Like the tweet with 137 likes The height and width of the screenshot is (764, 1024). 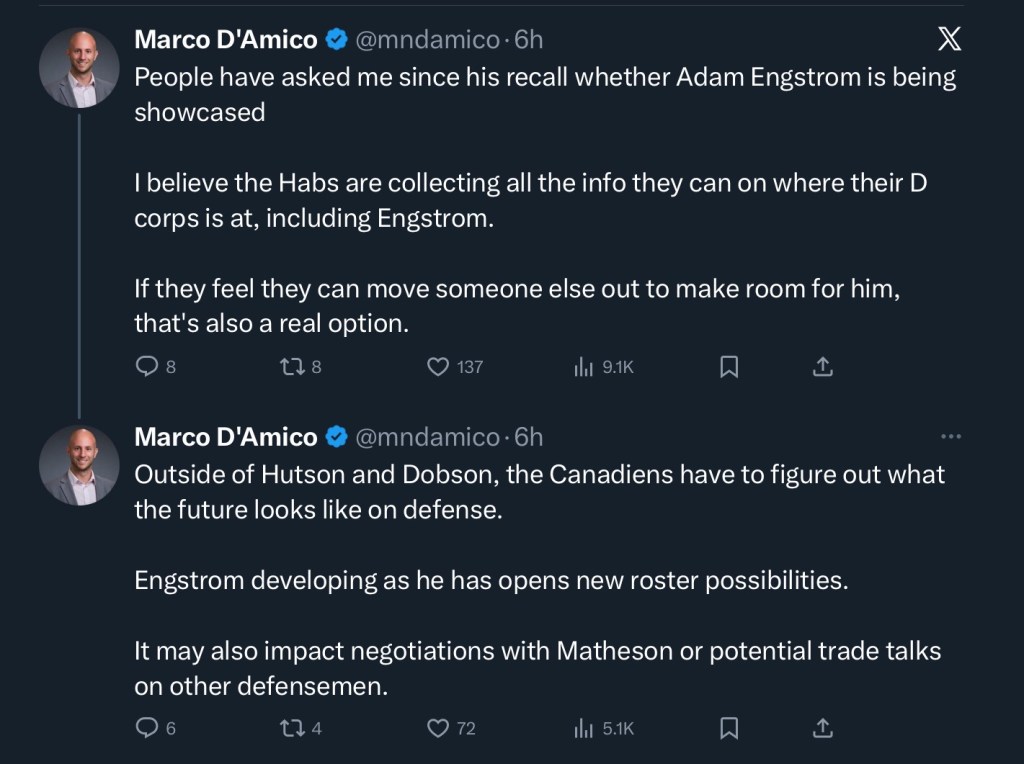(438, 367)
